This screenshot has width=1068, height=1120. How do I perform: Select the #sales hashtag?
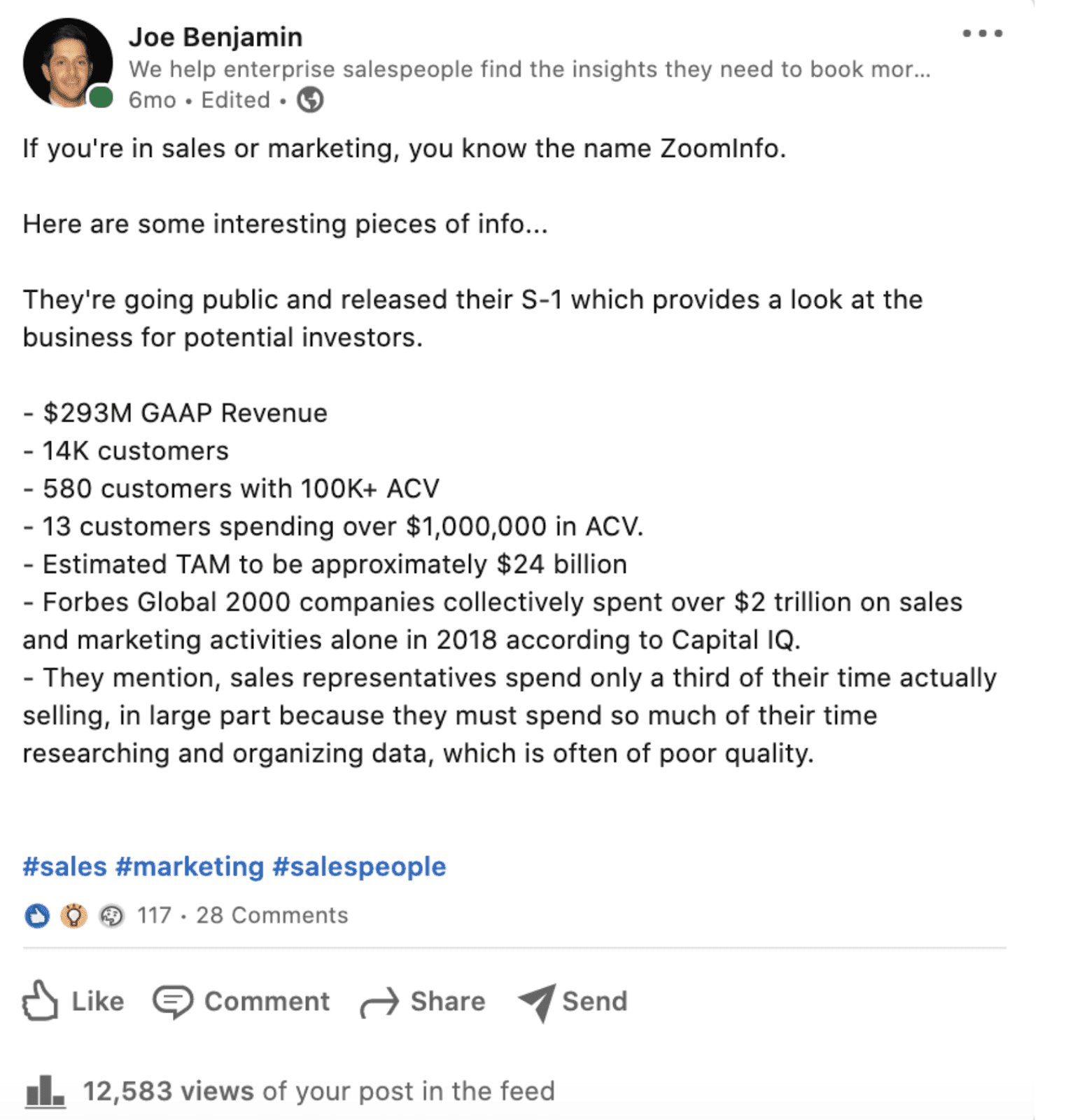tap(62, 866)
